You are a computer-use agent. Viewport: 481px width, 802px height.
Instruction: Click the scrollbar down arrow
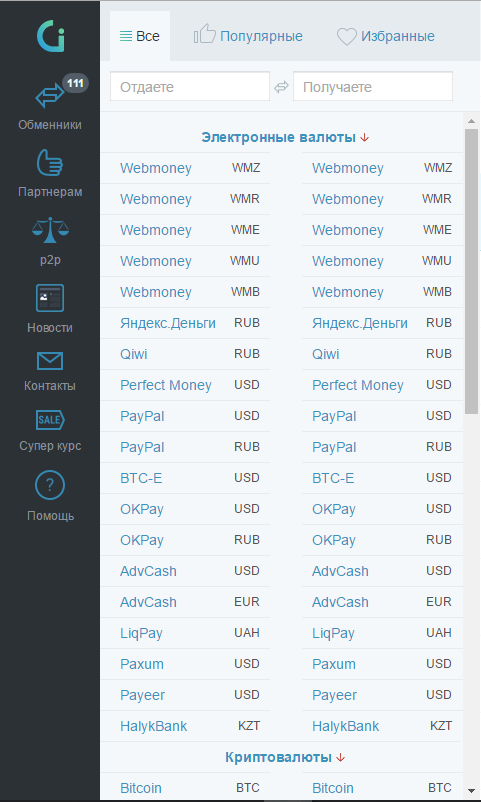coord(471,791)
